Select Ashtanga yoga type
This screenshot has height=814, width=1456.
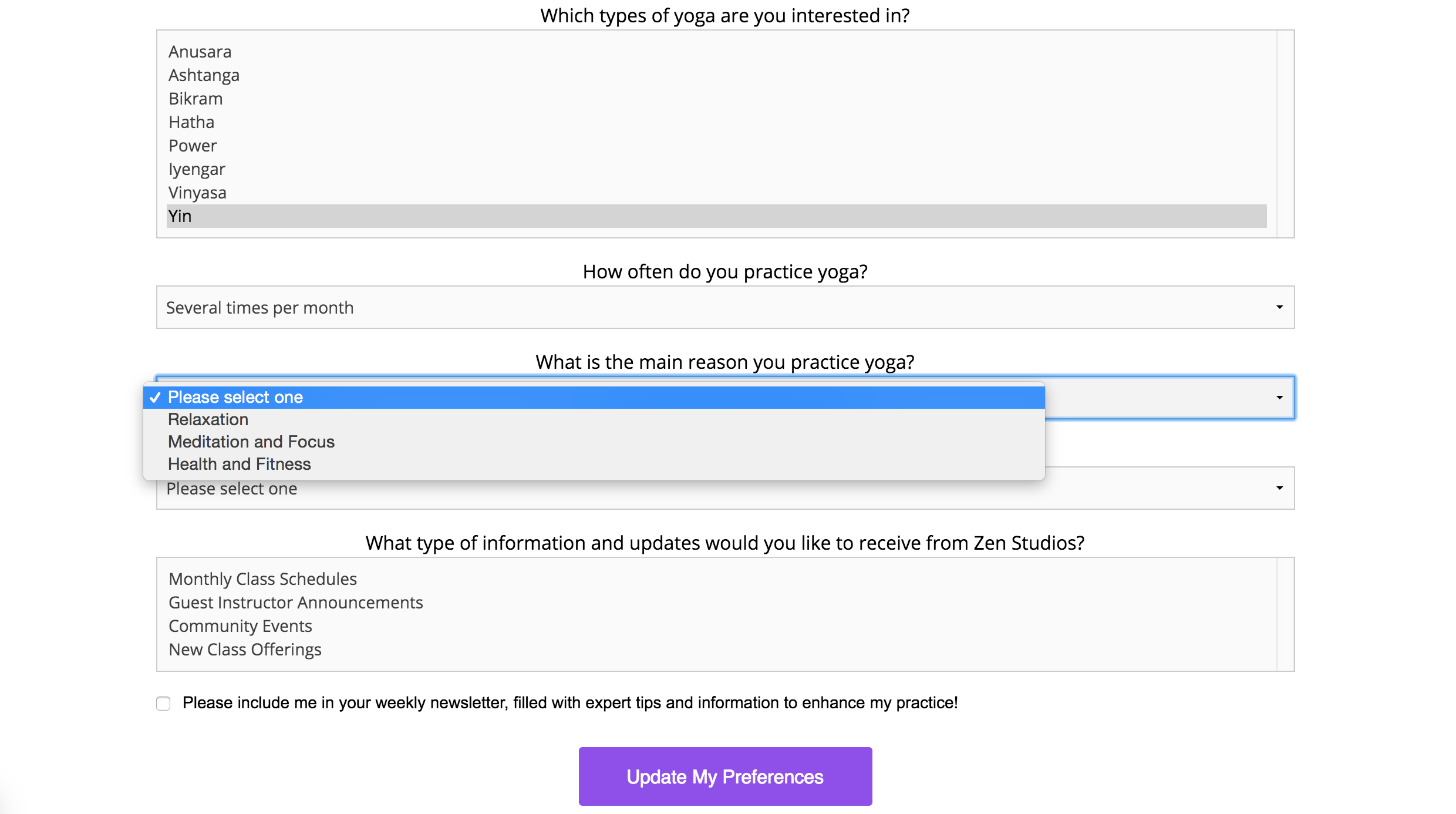coord(204,75)
